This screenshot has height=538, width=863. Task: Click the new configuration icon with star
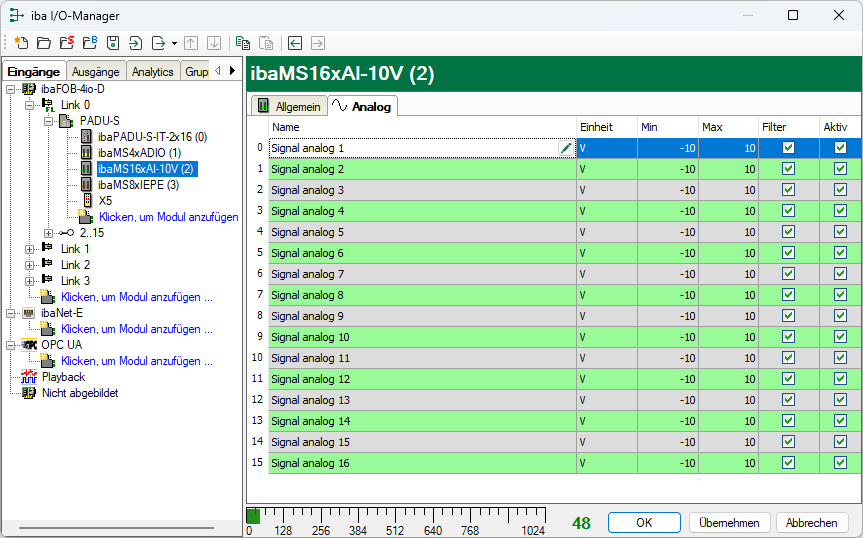click(21, 43)
